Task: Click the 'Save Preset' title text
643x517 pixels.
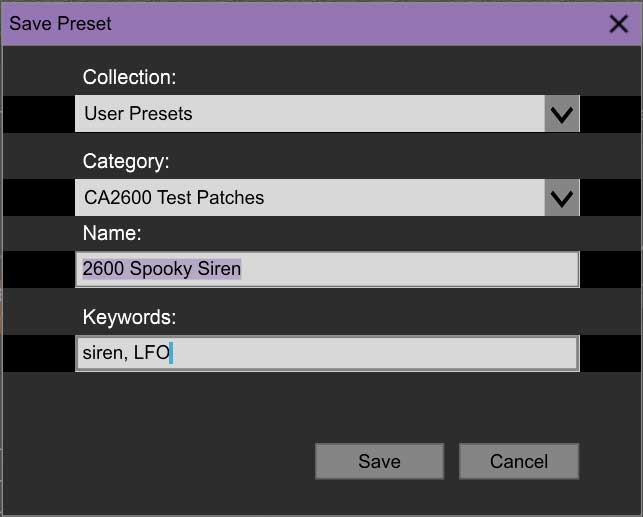Action: click(x=60, y=24)
